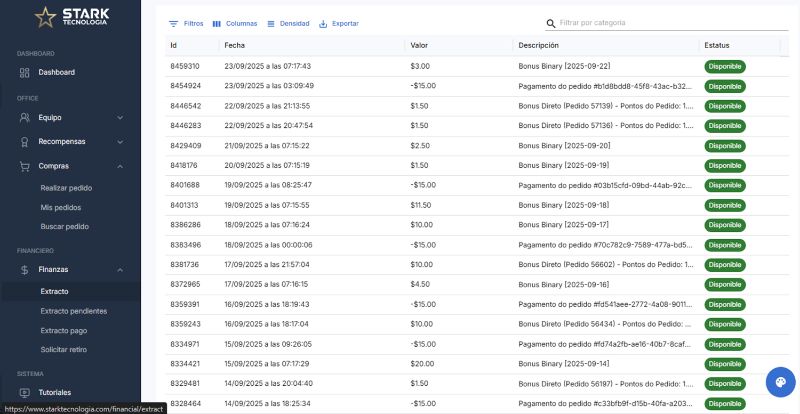
Task: Click the Finanzas dollar sign icon
Action: [24, 269]
